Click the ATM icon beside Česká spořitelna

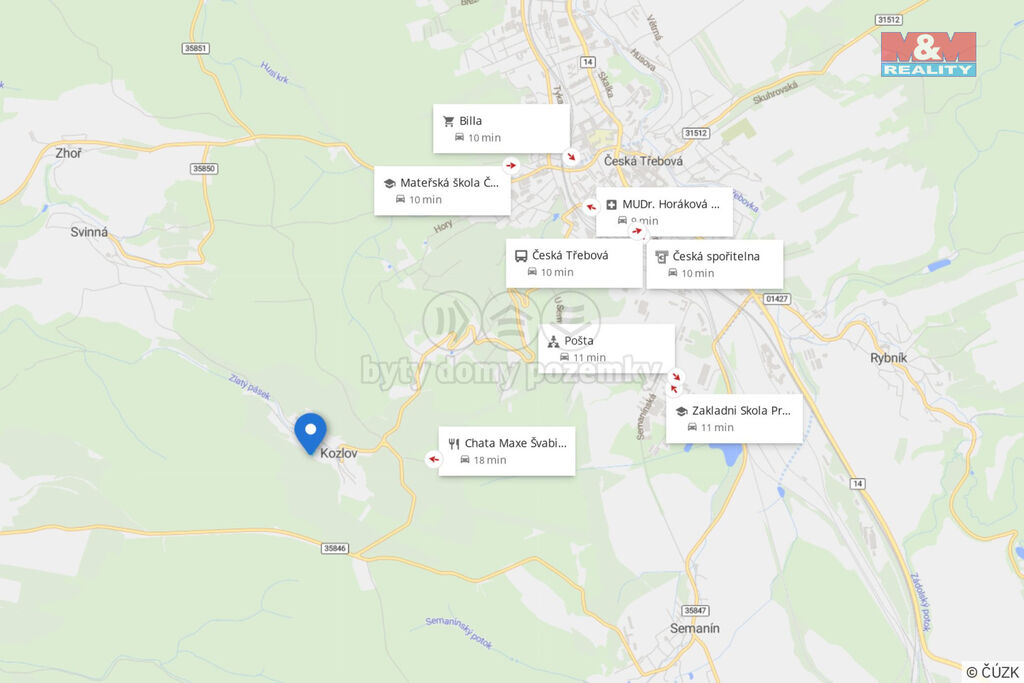pyautogui.click(x=662, y=257)
